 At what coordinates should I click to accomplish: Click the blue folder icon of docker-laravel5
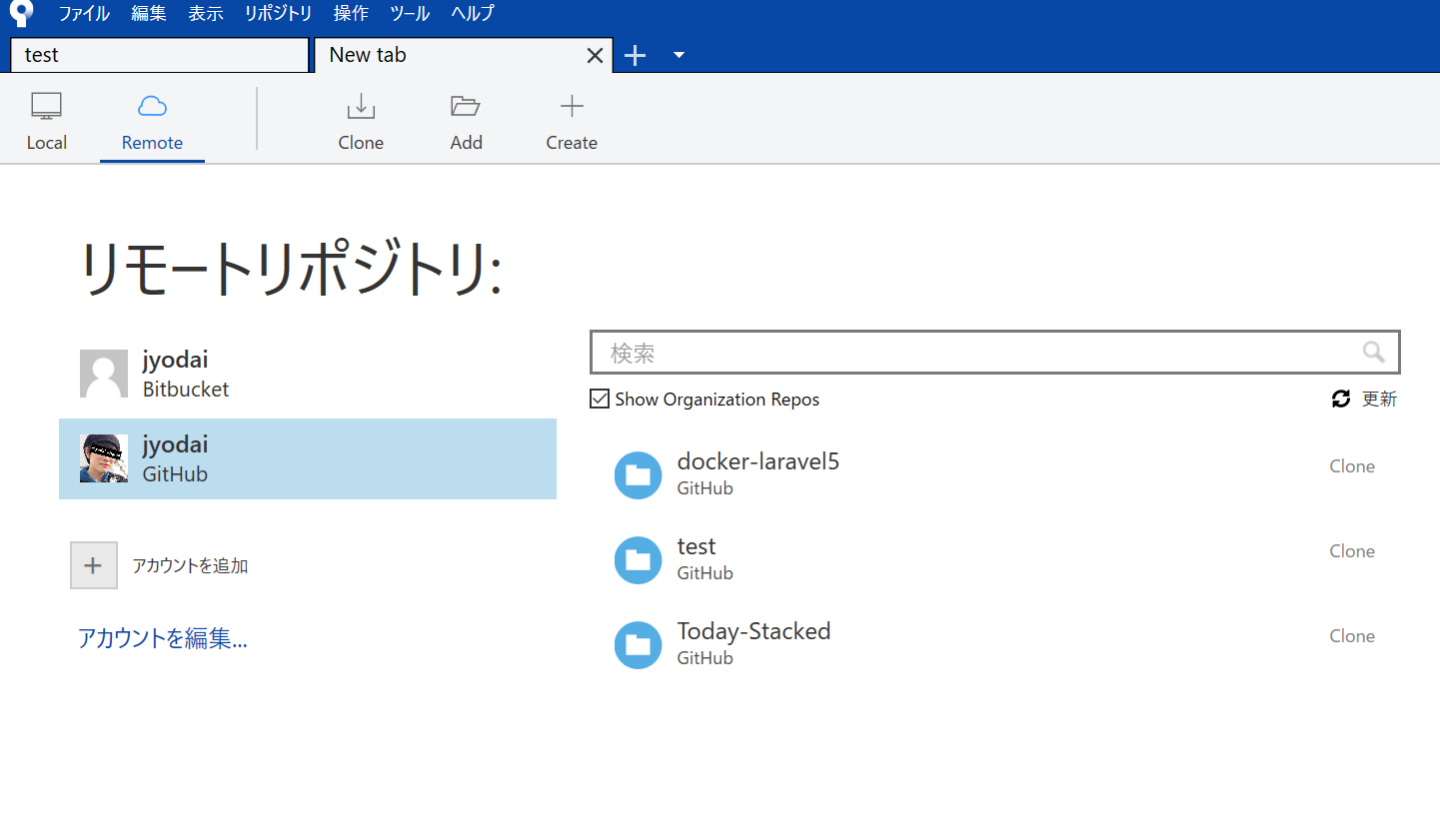[638, 475]
